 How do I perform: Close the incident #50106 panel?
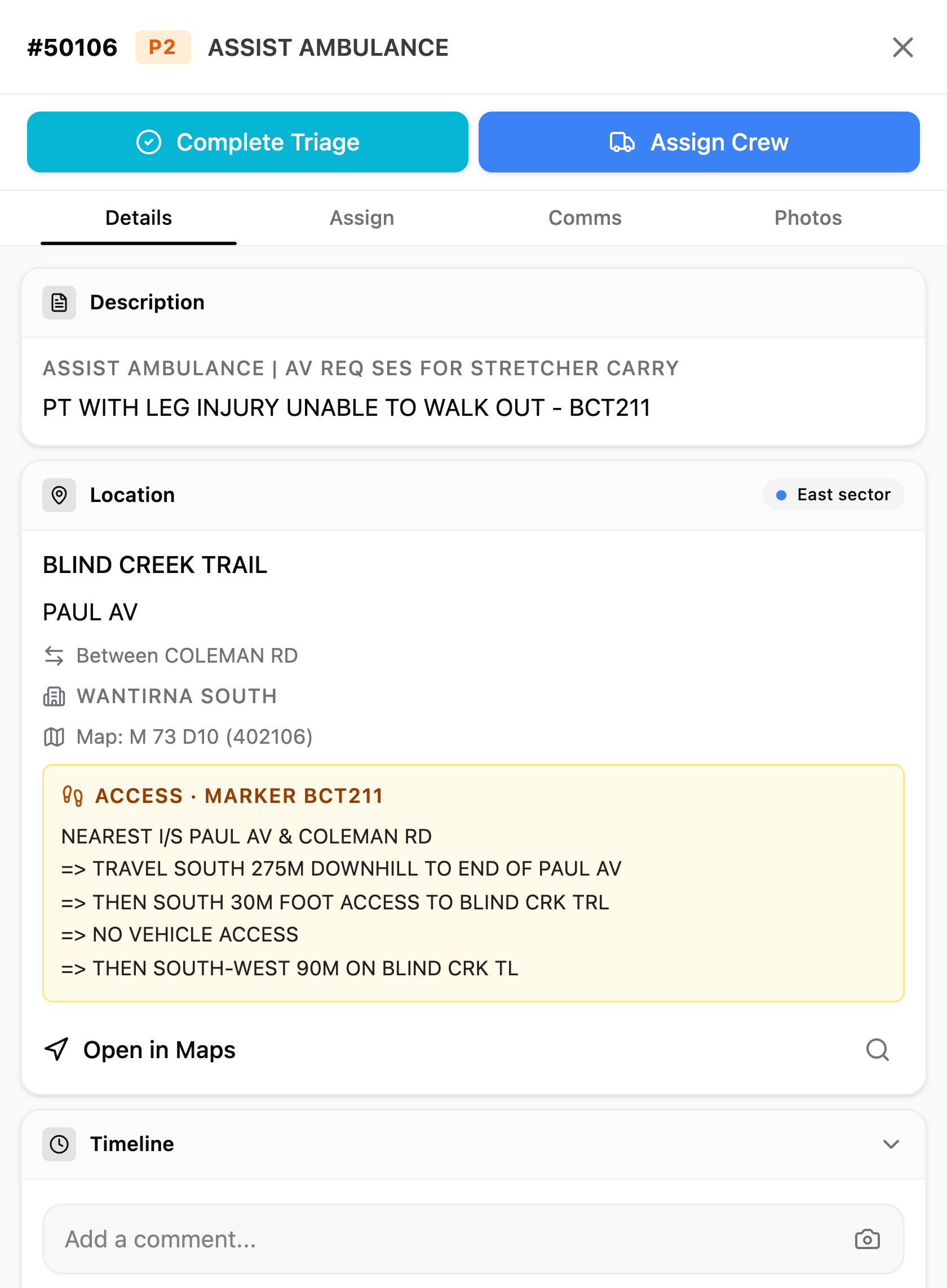tap(902, 47)
